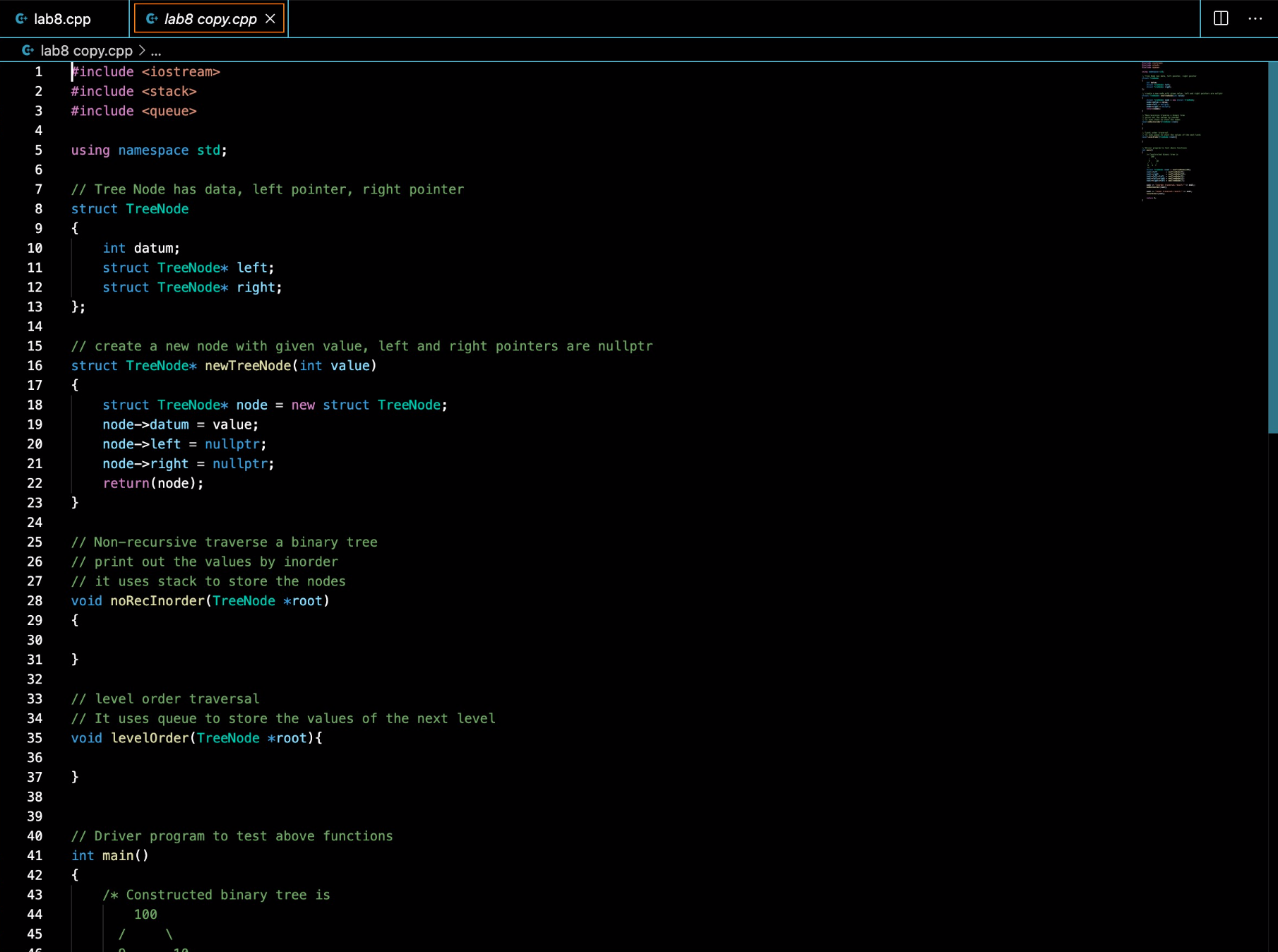Click the C++ icon in the breadcrumb bar
Screen dimensions: 1278x952
pos(27,50)
